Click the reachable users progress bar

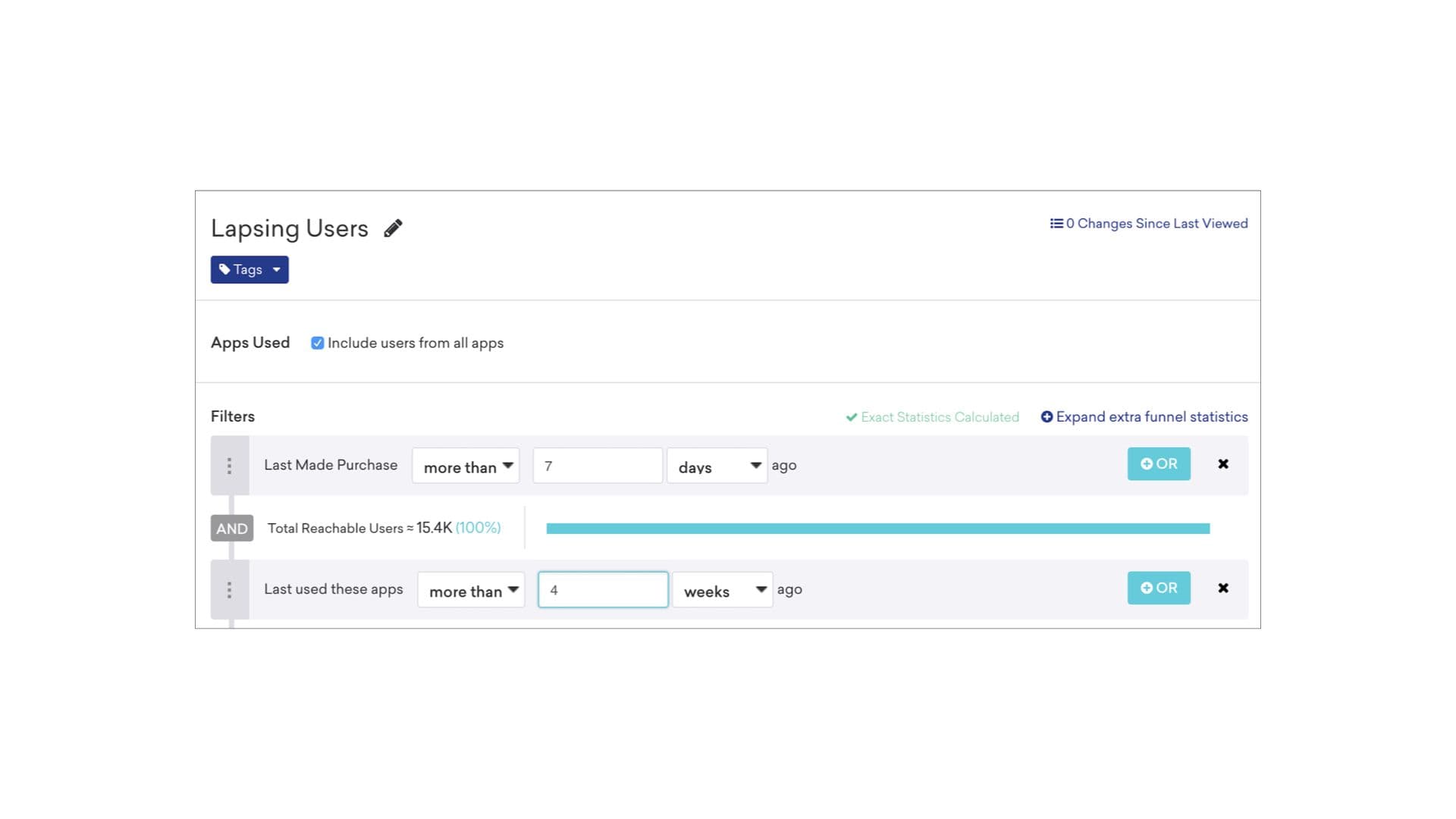pyautogui.click(x=877, y=529)
